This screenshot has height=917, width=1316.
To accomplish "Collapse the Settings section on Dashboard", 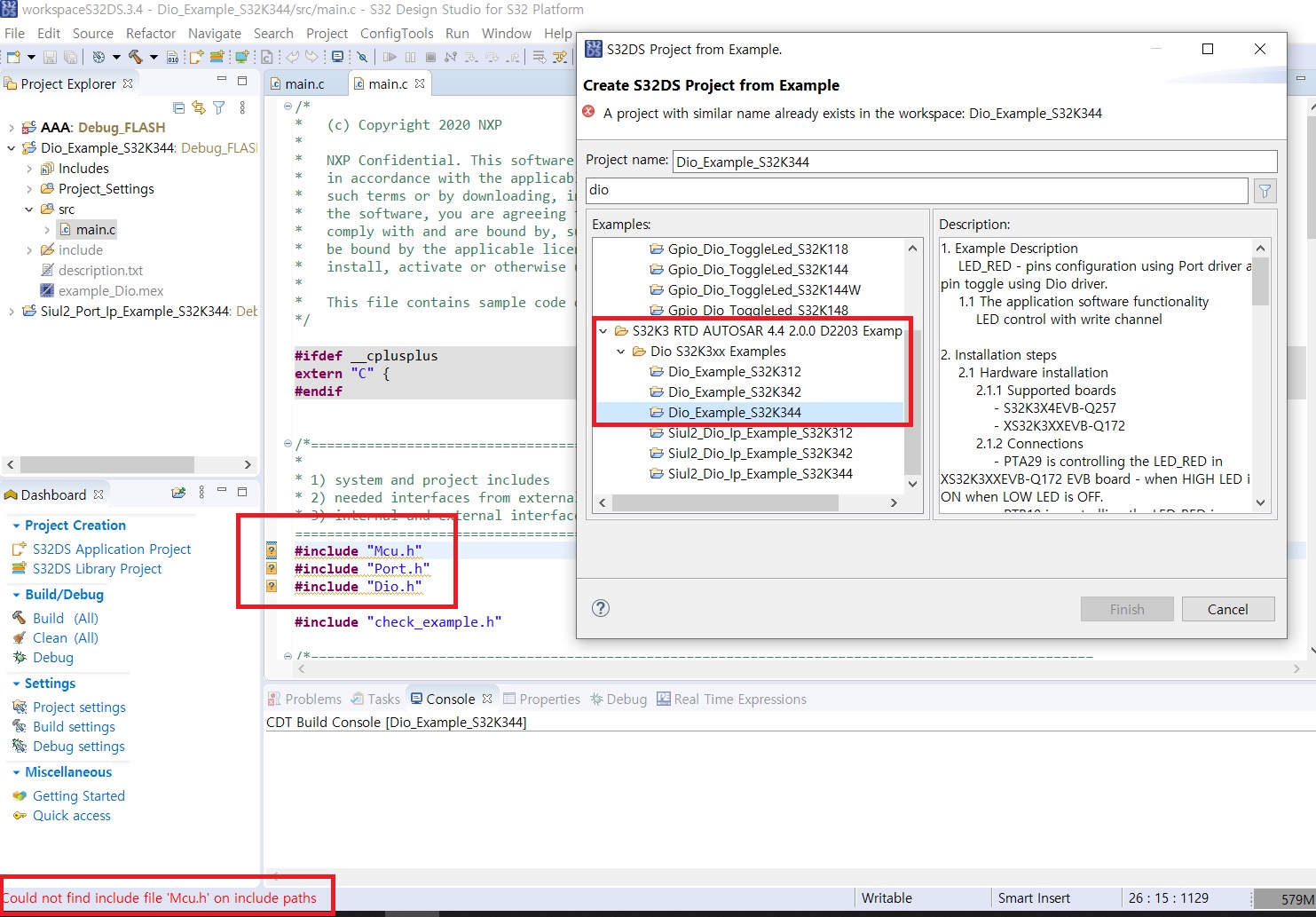I will pyautogui.click(x=17, y=683).
